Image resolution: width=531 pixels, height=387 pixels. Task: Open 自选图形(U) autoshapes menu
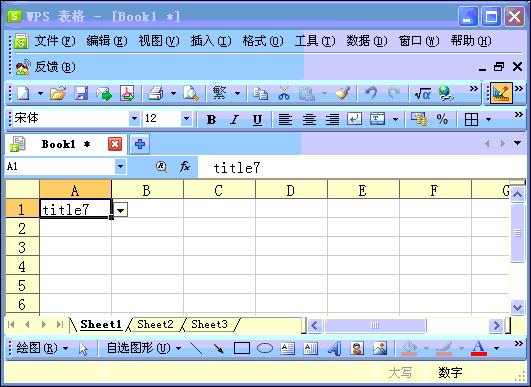(144, 348)
